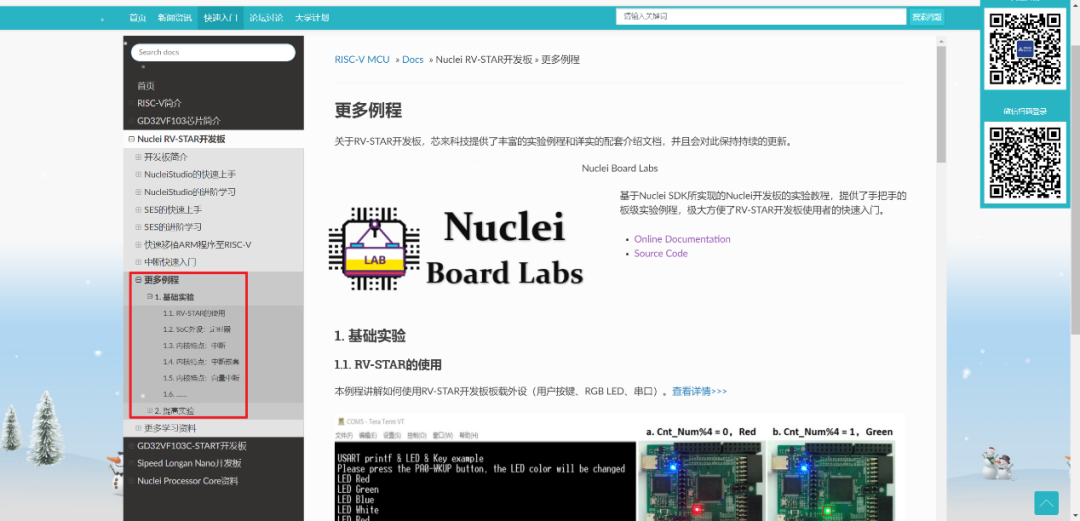The width and height of the screenshot is (1080, 521).
Task: Click the RISC-V MCU breadcrumb link
Action: pos(362,59)
